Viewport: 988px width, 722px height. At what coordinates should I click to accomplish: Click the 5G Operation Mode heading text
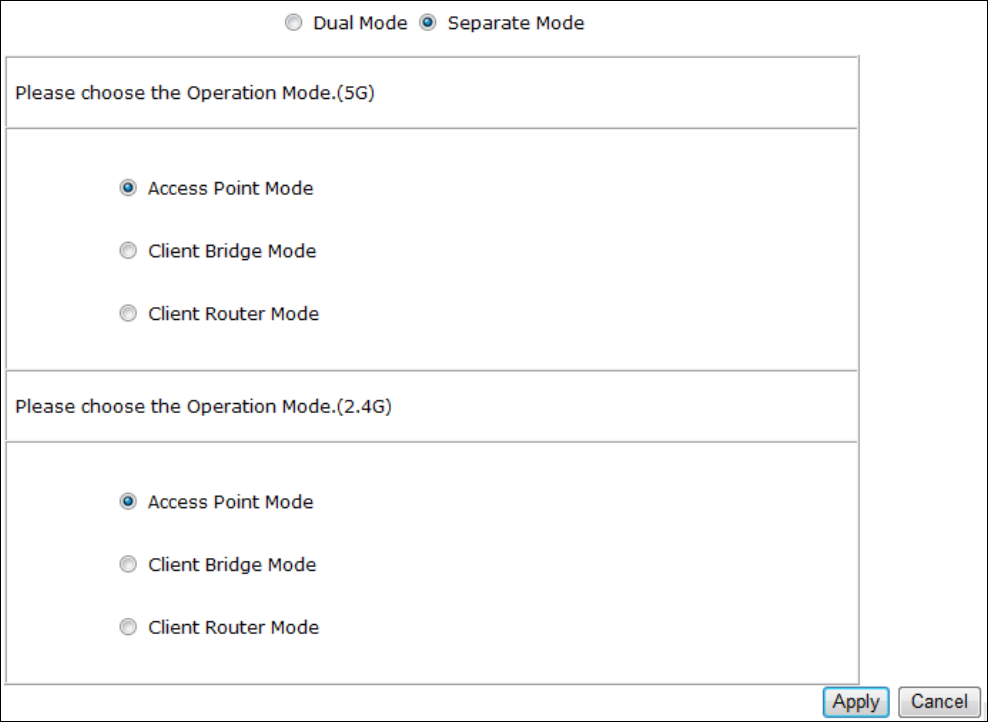[195, 94]
